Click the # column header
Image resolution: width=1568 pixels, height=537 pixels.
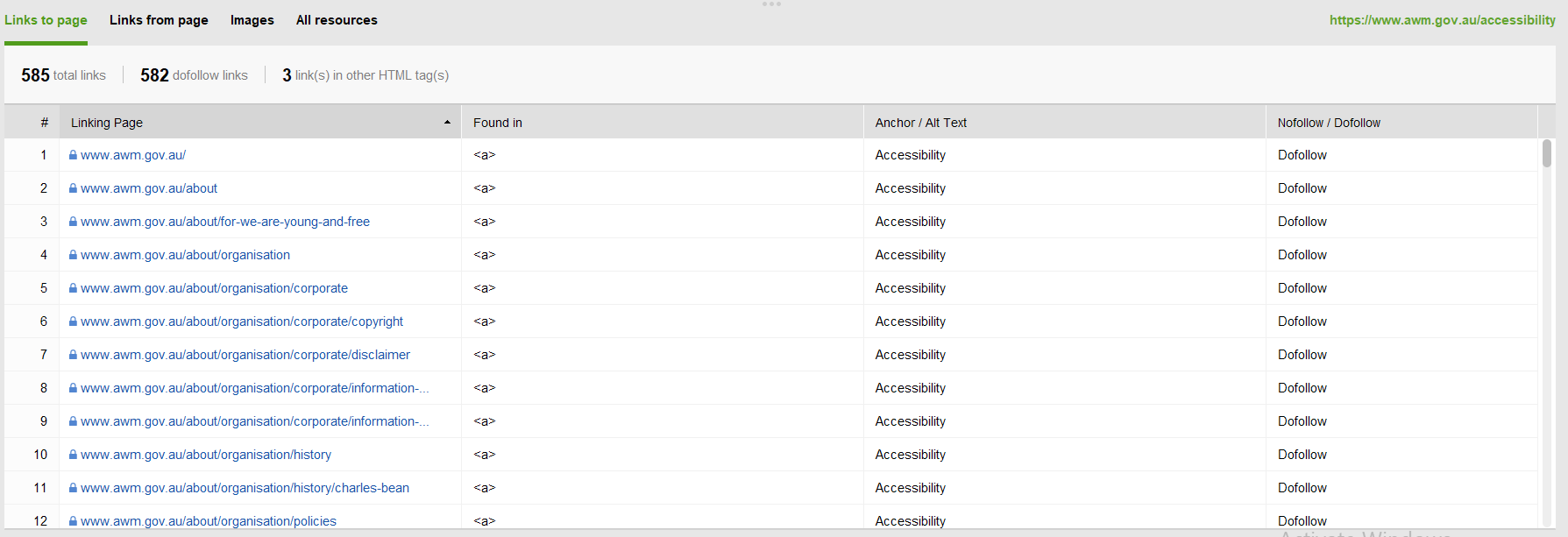tap(44, 123)
